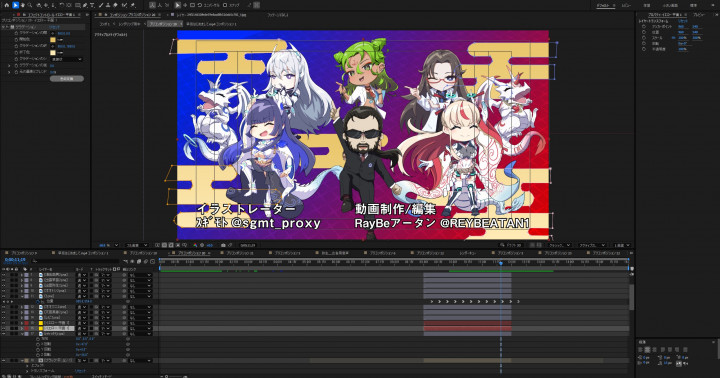Click the snapshot camera icon below the viewer
Screen dimensions: 720x378
point(223,245)
